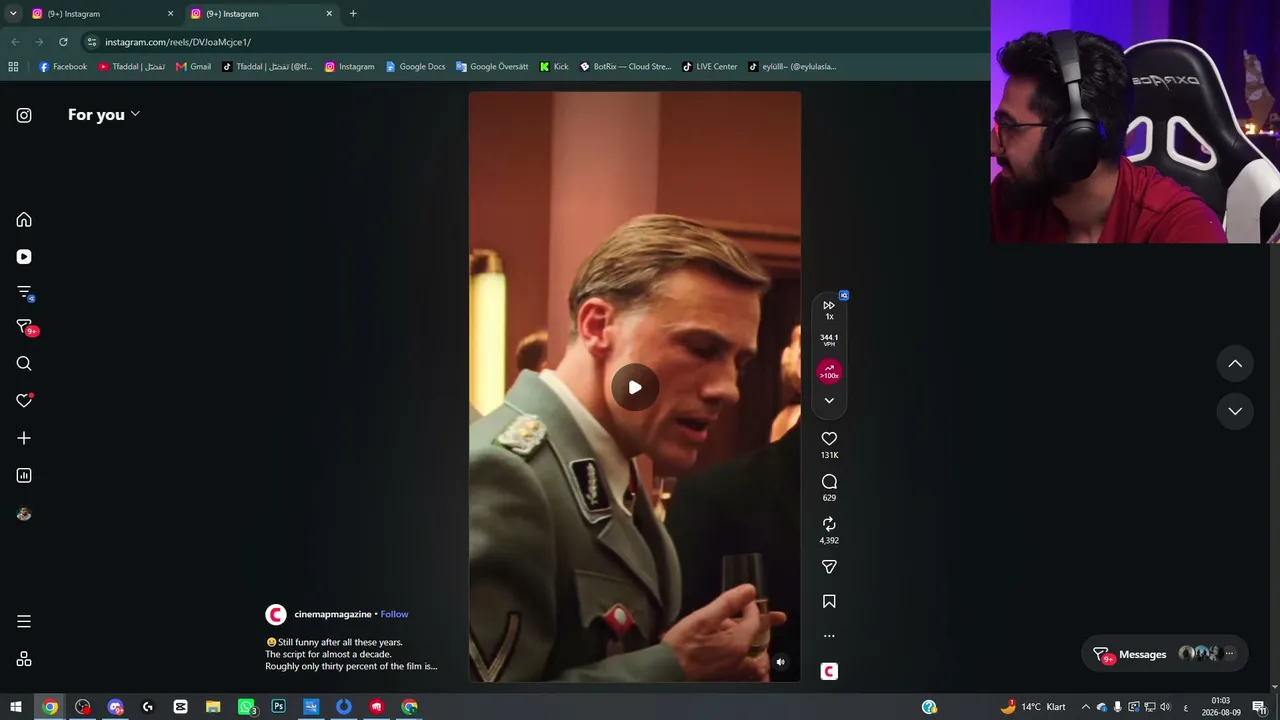The width and height of the screenshot is (1280, 720).
Task: Open profile avatar in sidebar
Action: [24, 514]
